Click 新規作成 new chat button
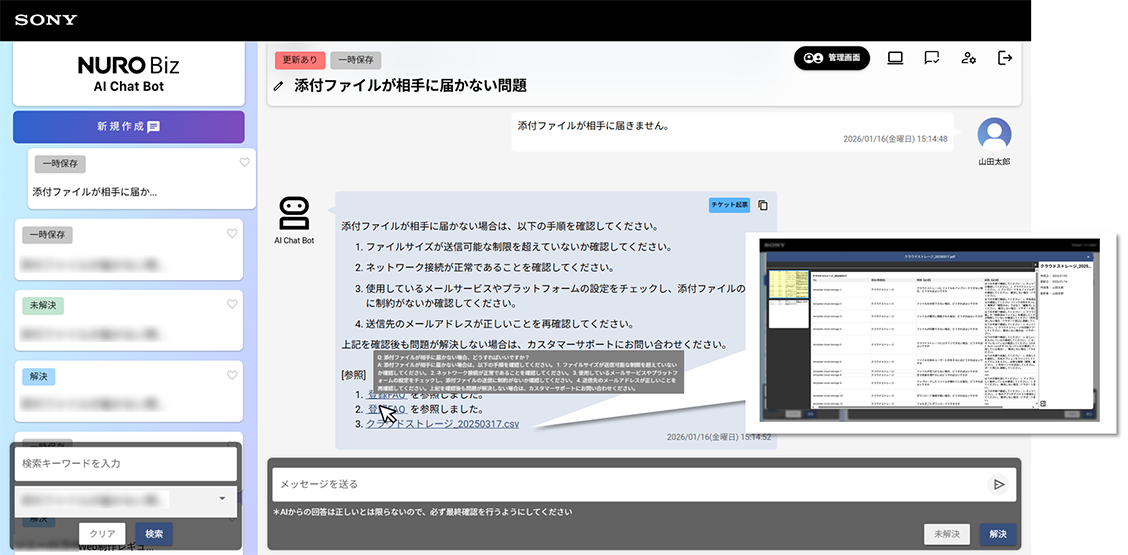This screenshot has height=555, width=1128. (x=129, y=127)
